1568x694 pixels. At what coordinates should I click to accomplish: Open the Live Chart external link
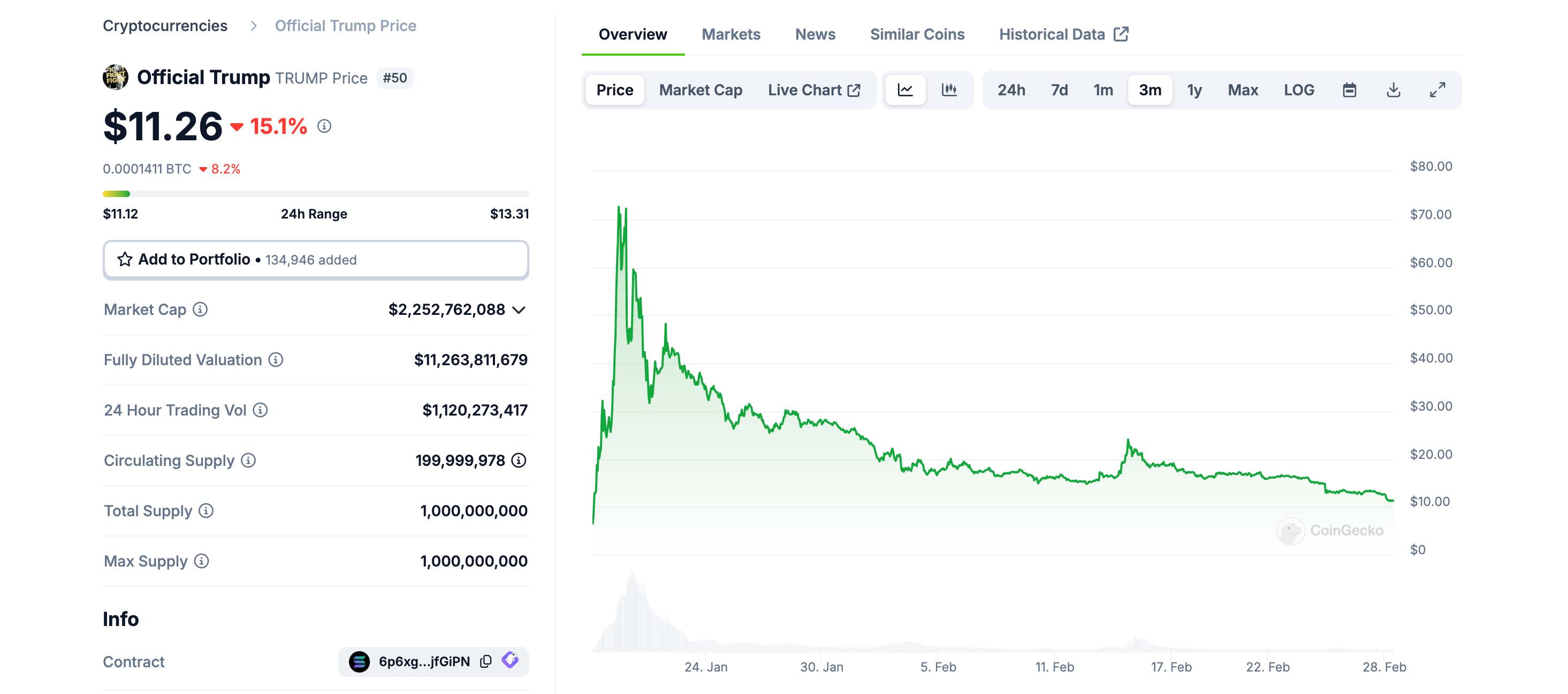[815, 89]
